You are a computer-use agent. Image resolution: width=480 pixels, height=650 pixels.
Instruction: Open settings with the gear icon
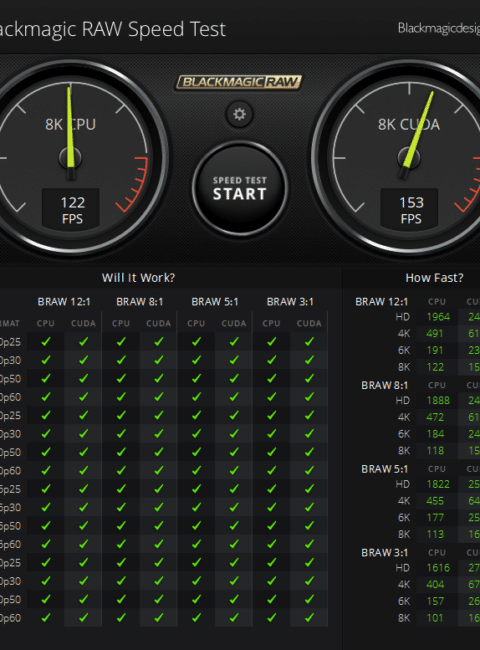[240, 114]
